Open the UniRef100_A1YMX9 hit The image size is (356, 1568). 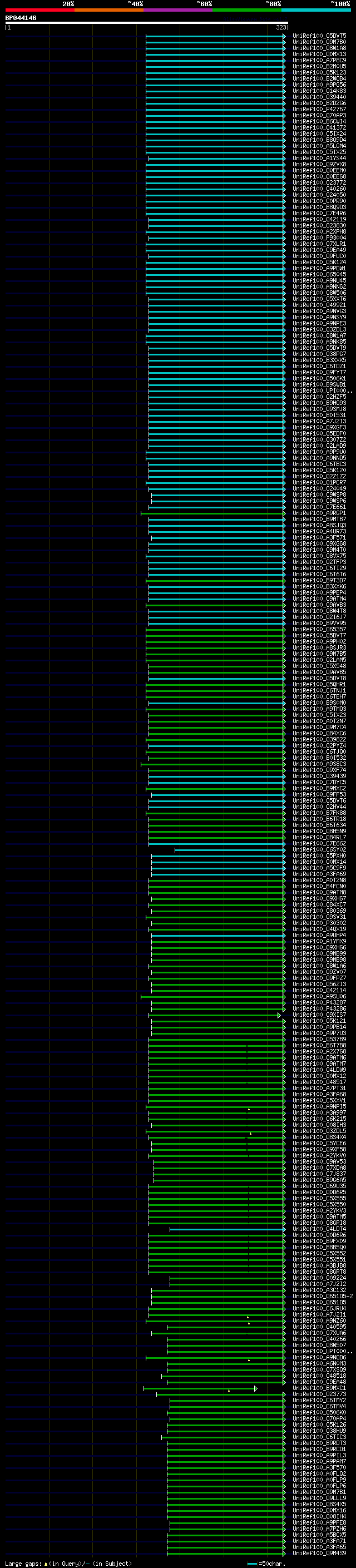tap(319, 942)
